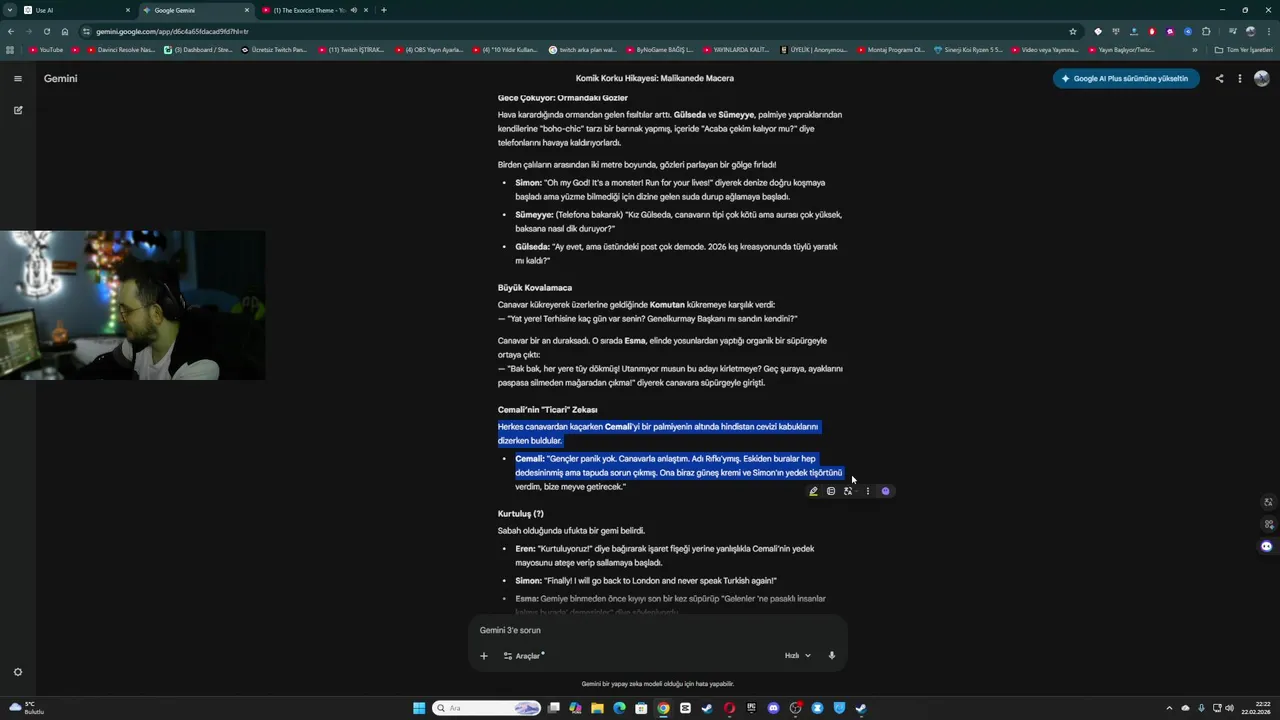Open the Montaj Programı bookmark

tap(891, 49)
